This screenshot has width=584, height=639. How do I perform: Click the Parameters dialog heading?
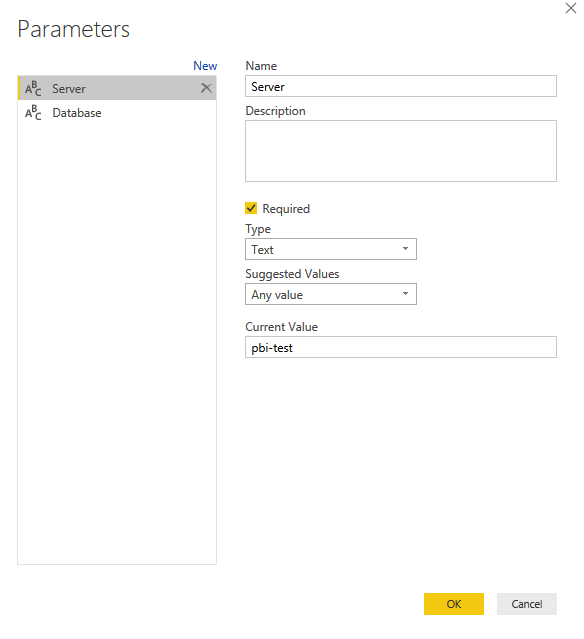[x=73, y=29]
